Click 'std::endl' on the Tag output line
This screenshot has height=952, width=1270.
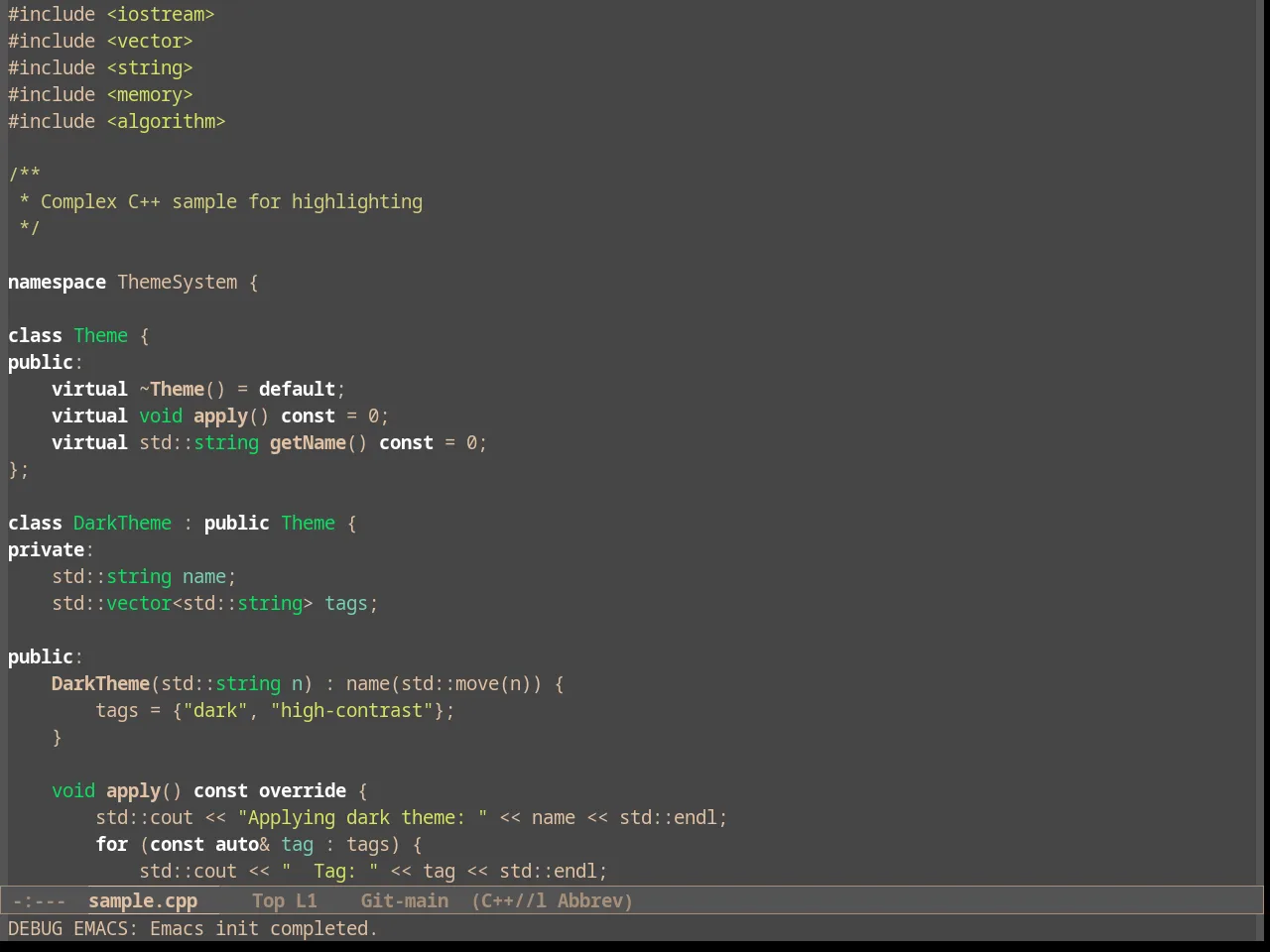[x=548, y=871]
